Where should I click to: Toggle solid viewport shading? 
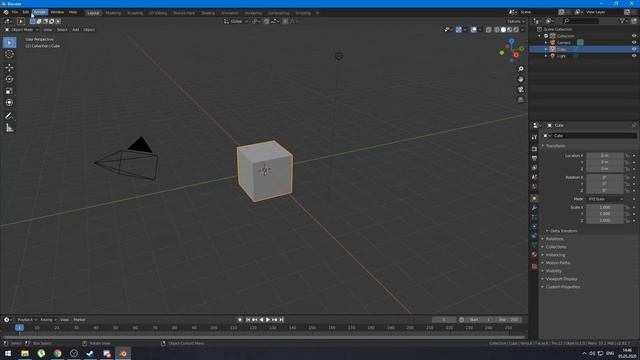503,30
